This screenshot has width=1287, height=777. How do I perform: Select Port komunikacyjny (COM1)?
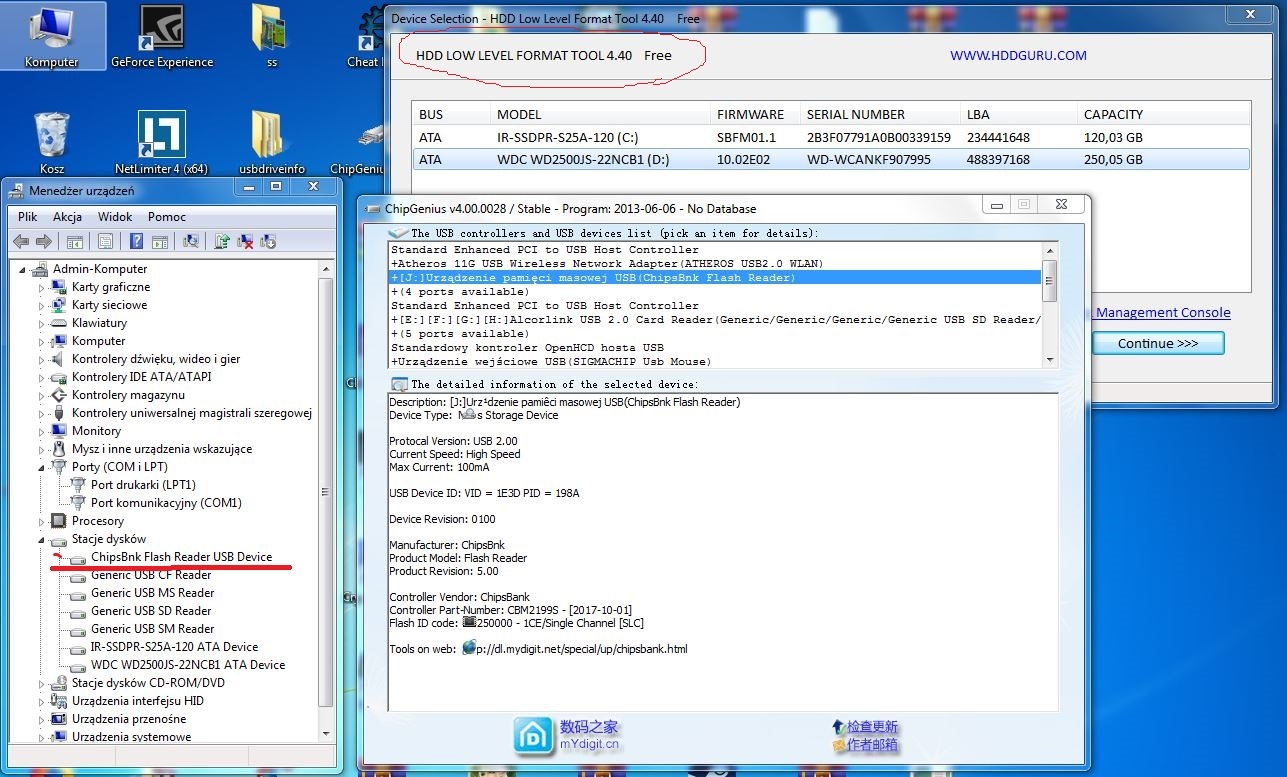[x=166, y=503]
